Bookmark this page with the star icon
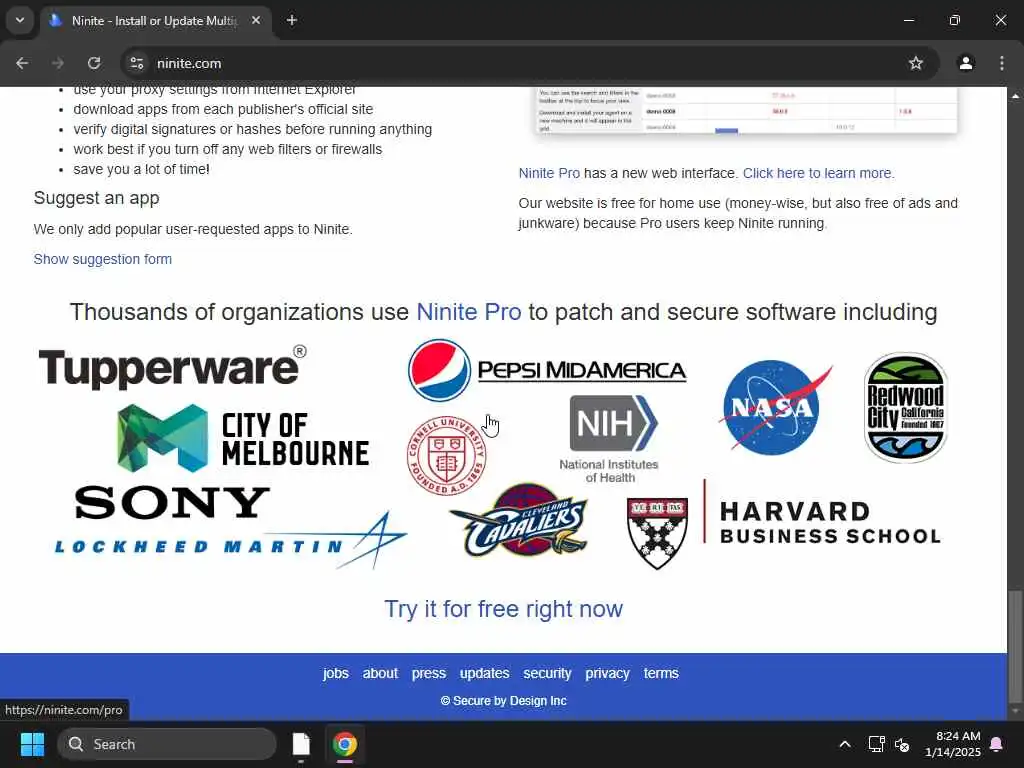Viewport: 1024px width, 768px height. (x=916, y=63)
